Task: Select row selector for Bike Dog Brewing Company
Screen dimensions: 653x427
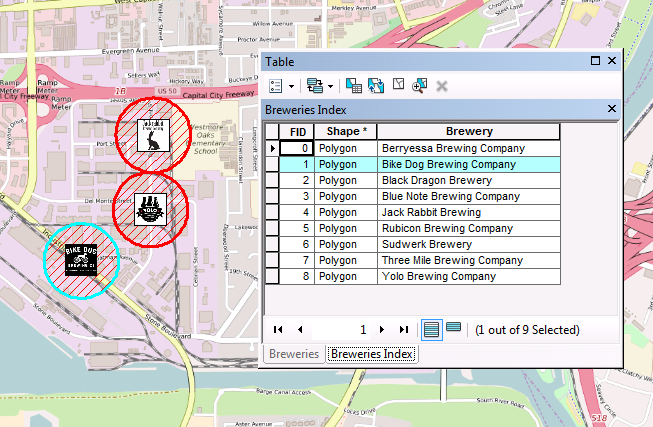Action: click(x=272, y=164)
